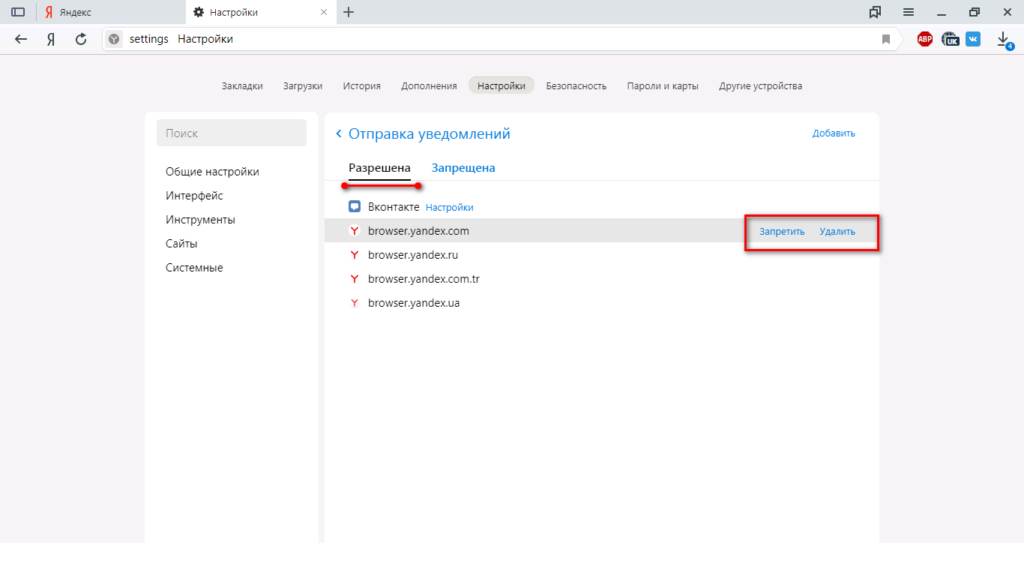The width and height of the screenshot is (1024, 576).
Task: Switch to the Запрещена tab
Action: (x=463, y=168)
